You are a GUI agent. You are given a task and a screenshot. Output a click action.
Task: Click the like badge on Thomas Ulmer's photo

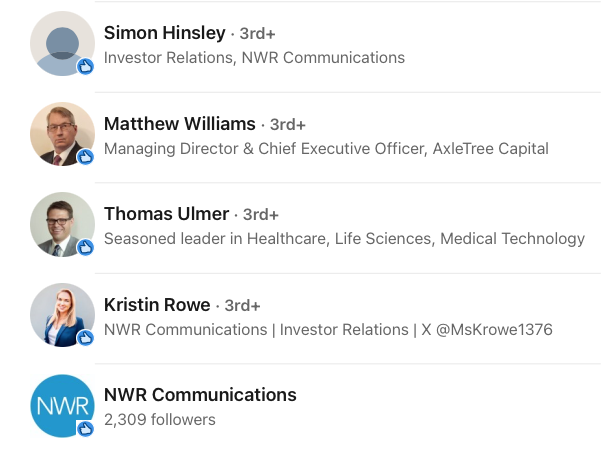coord(85,248)
